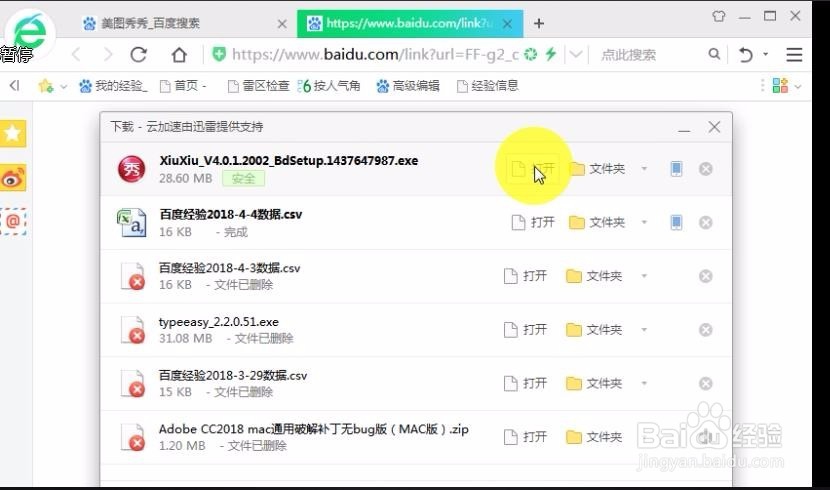Remove typeeasy_2.2.0.51.exe entry
830x490 pixels.
pyautogui.click(x=706, y=330)
